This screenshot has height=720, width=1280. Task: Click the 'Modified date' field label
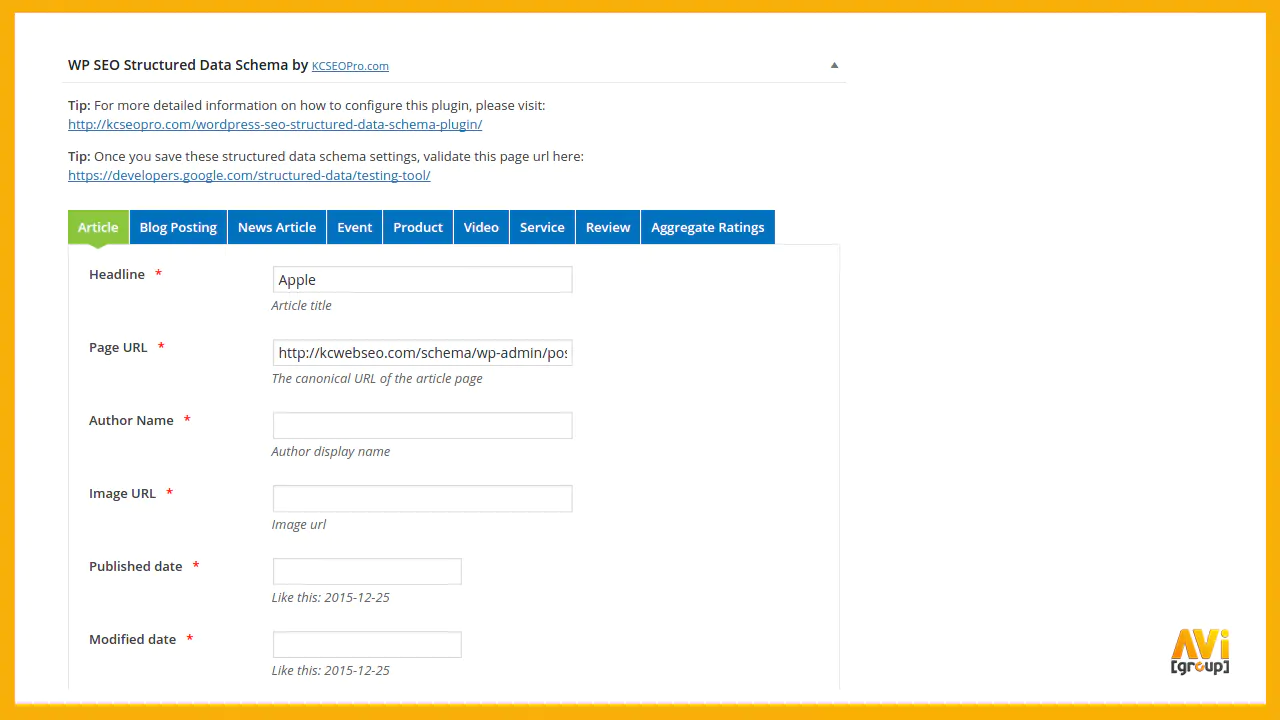pyautogui.click(x=132, y=639)
